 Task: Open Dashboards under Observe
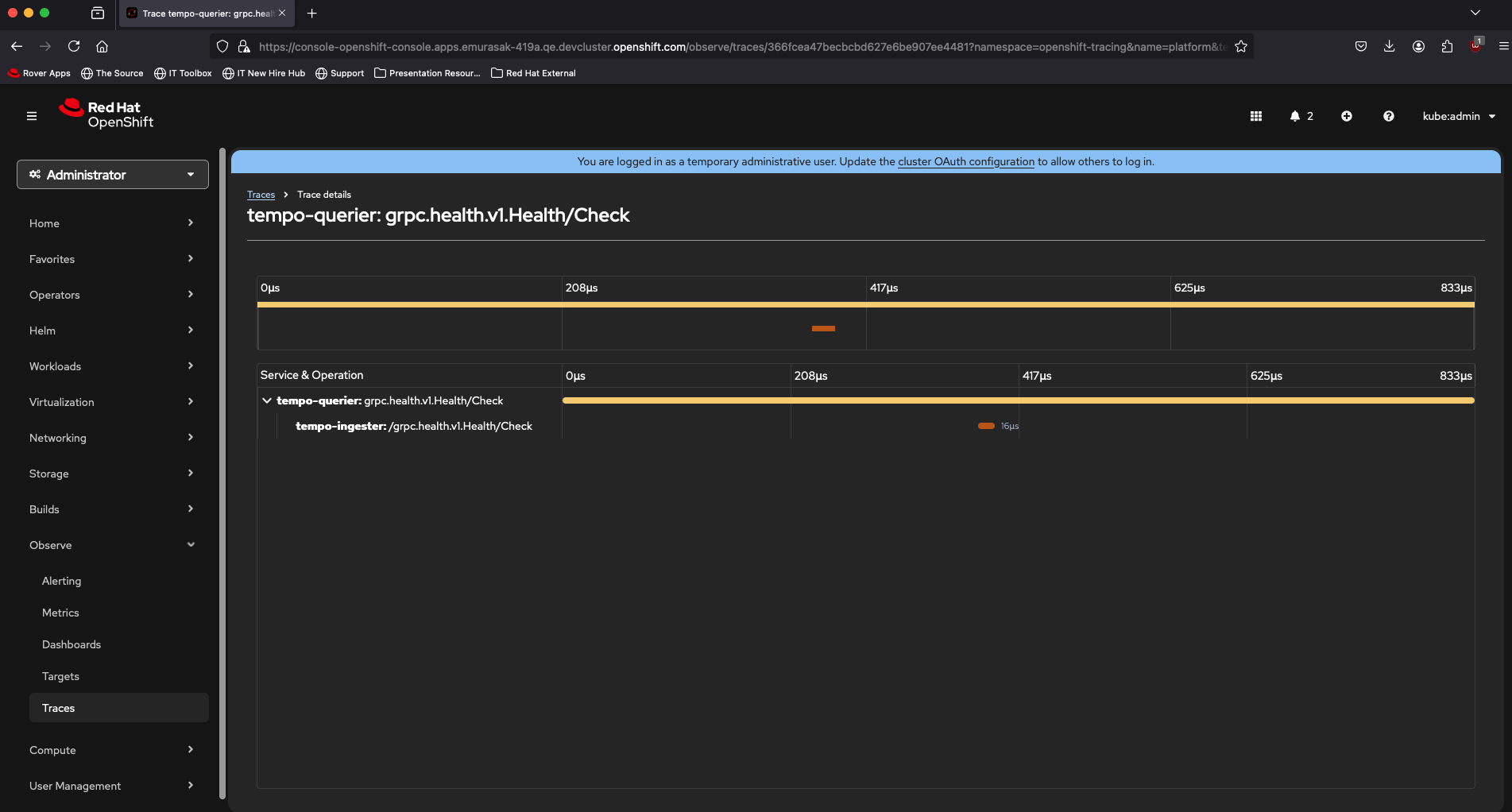72,644
